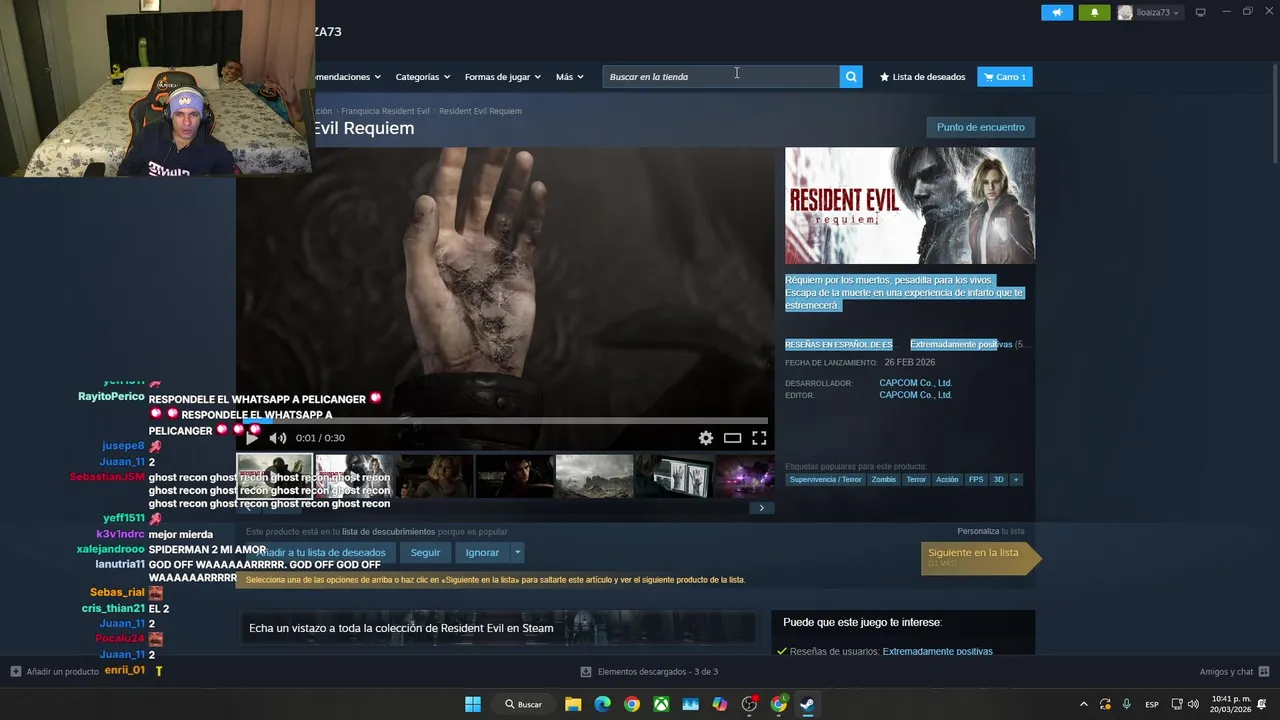Open developer CAPCOM Co., Ltd. link
1280x720 pixels.
pyautogui.click(x=915, y=383)
